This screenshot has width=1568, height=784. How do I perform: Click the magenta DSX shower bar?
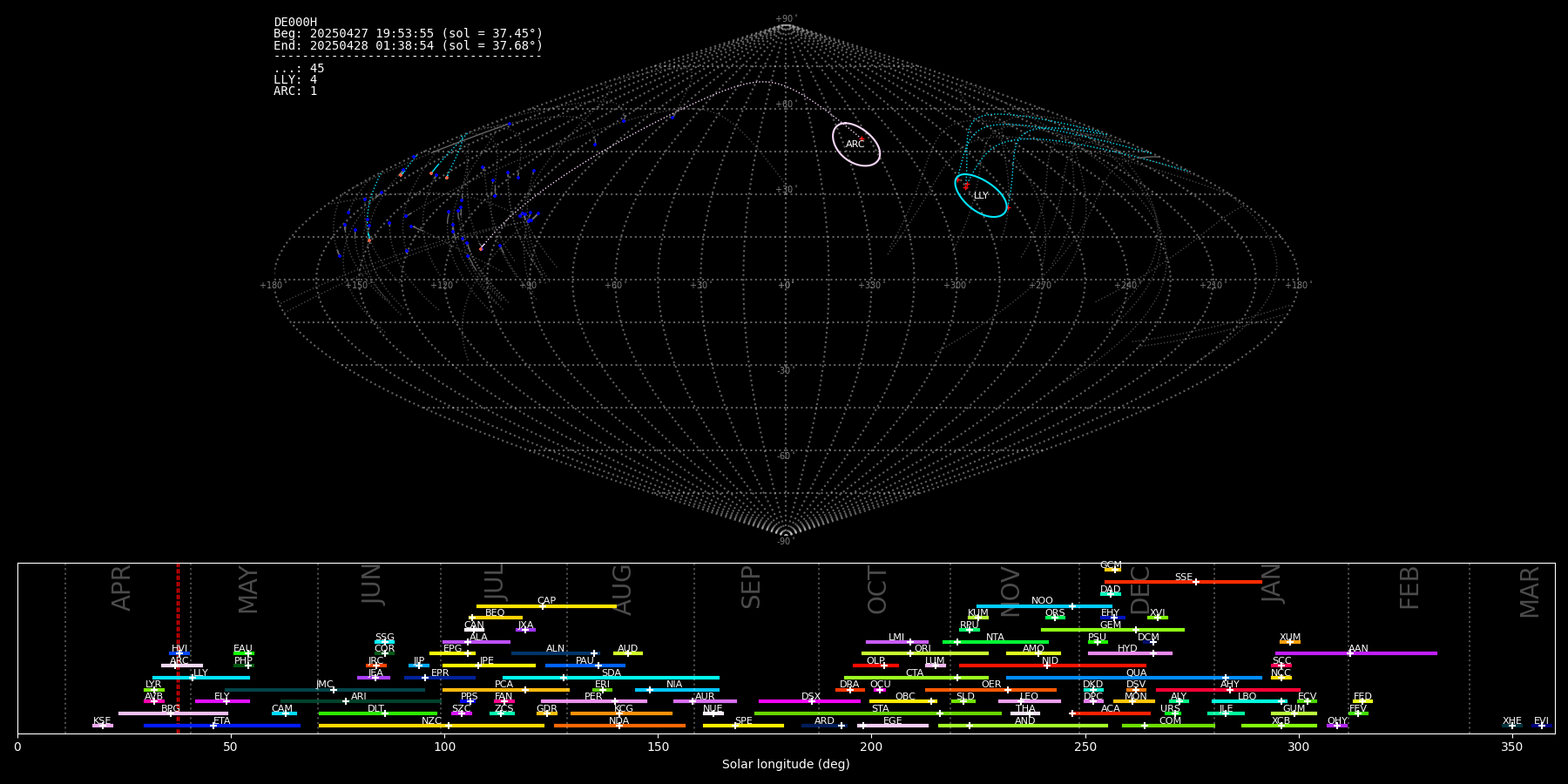[x=809, y=701]
